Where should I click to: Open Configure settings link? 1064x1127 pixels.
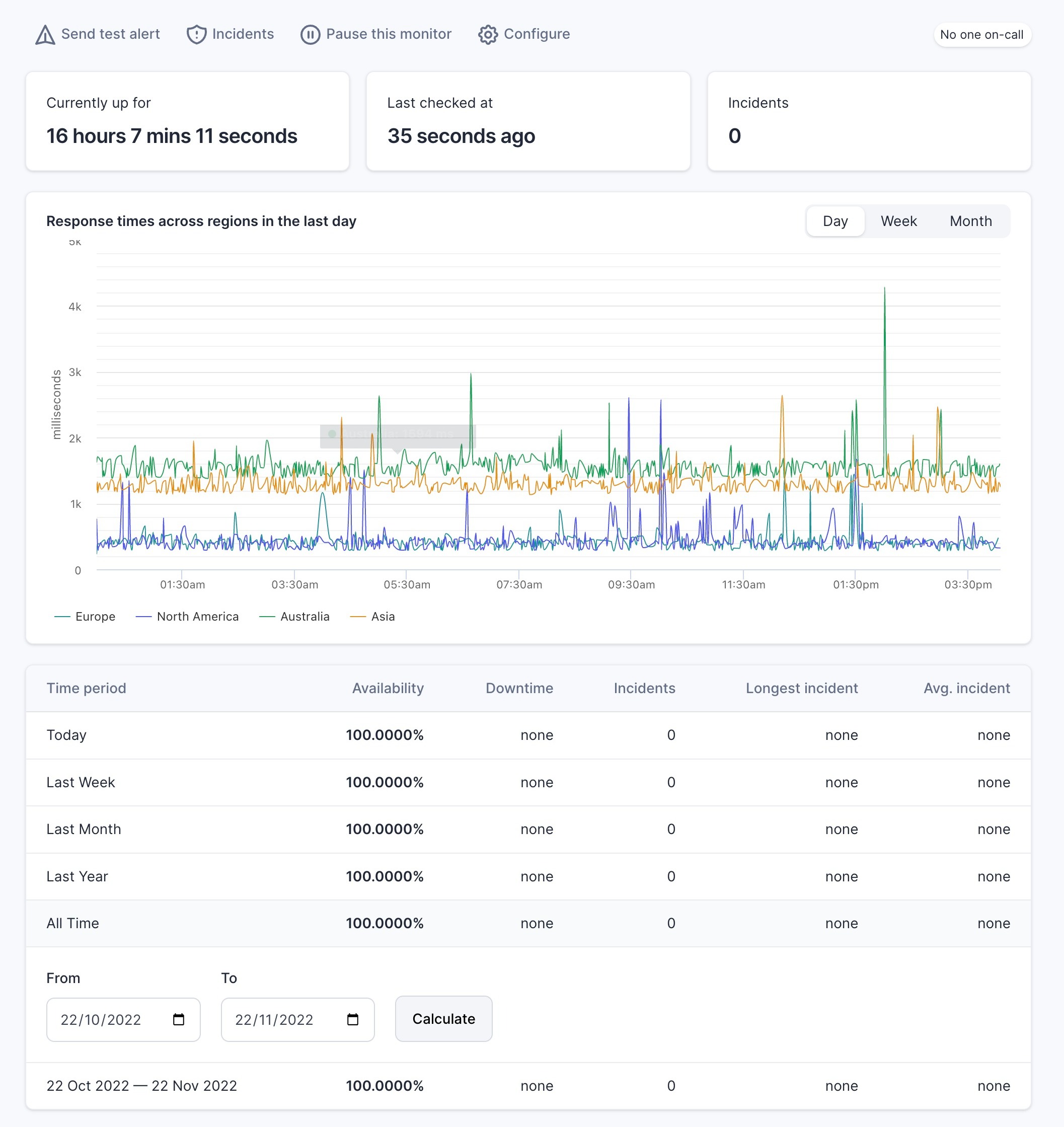tap(524, 35)
